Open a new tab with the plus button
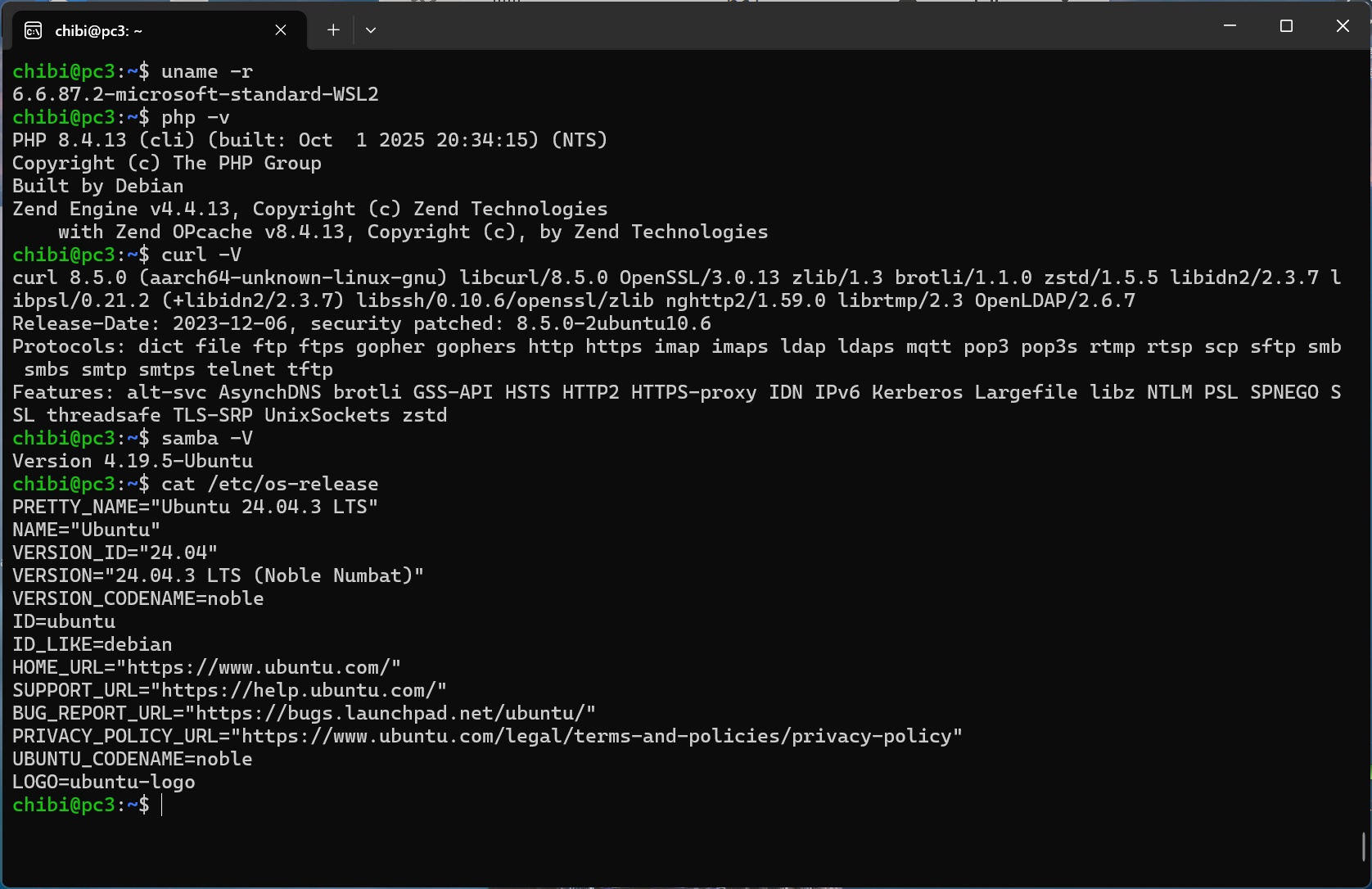This screenshot has height=889, width=1372. pyautogui.click(x=333, y=30)
